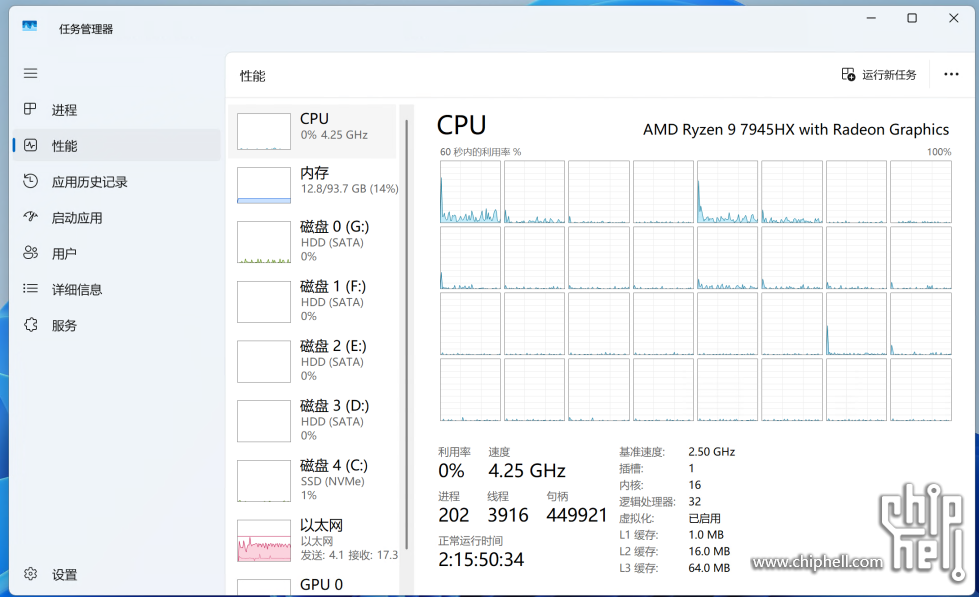Click the AMD Ryzen 9 7945HX processor name
979x597 pixels.
pos(796,129)
